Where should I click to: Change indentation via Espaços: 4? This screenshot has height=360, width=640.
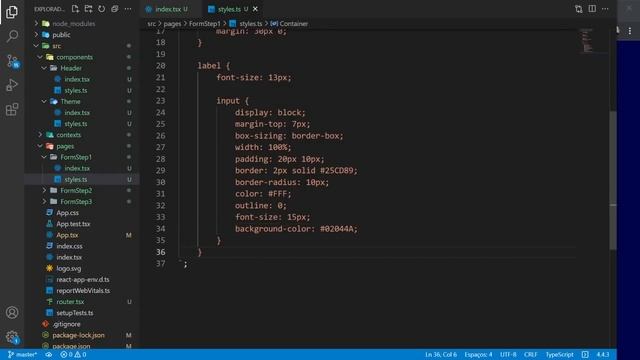coord(478,354)
